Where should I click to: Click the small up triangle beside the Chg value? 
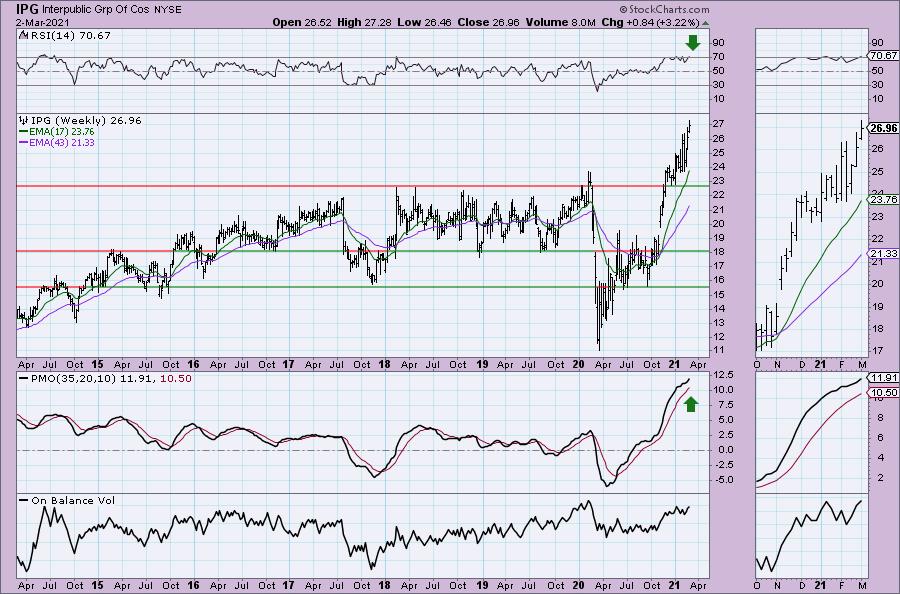[x=705, y=23]
